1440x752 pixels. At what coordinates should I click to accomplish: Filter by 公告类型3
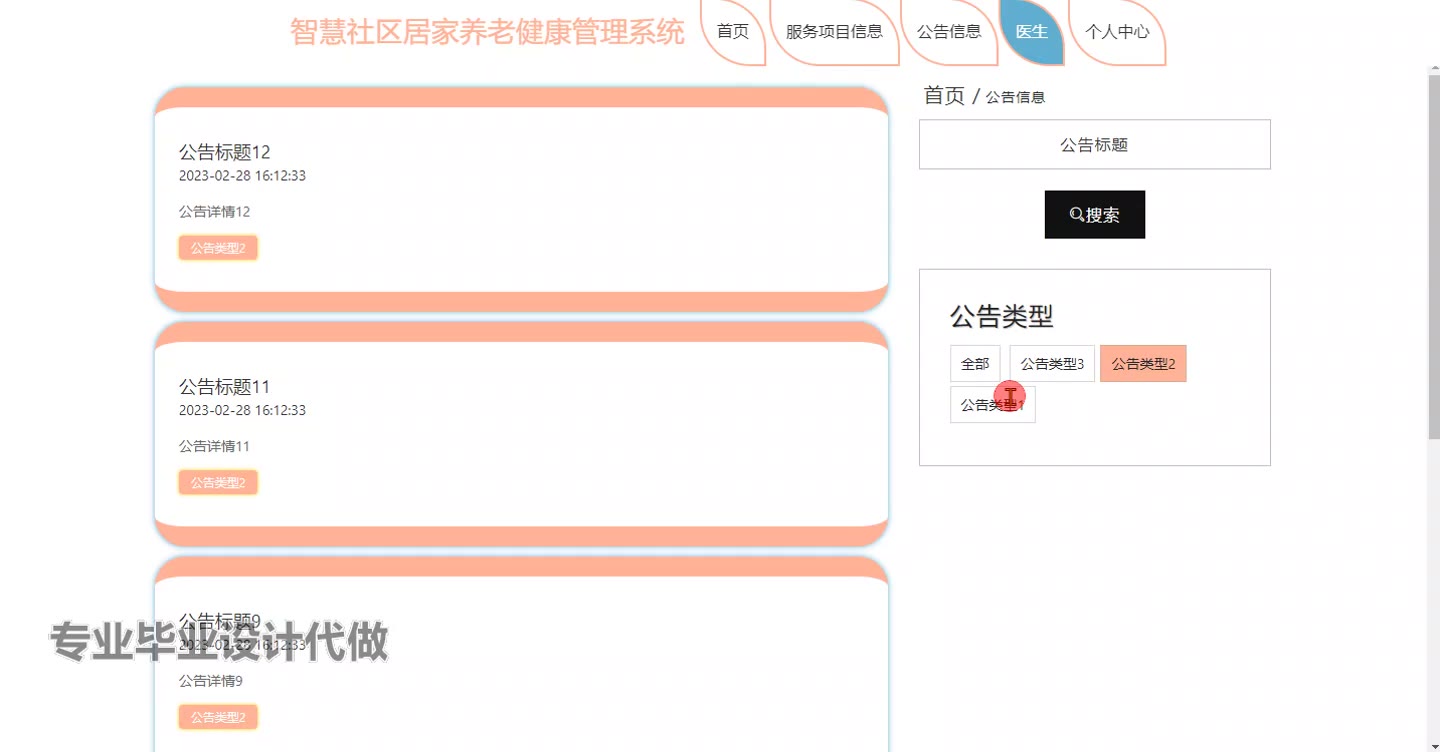click(x=1052, y=364)
